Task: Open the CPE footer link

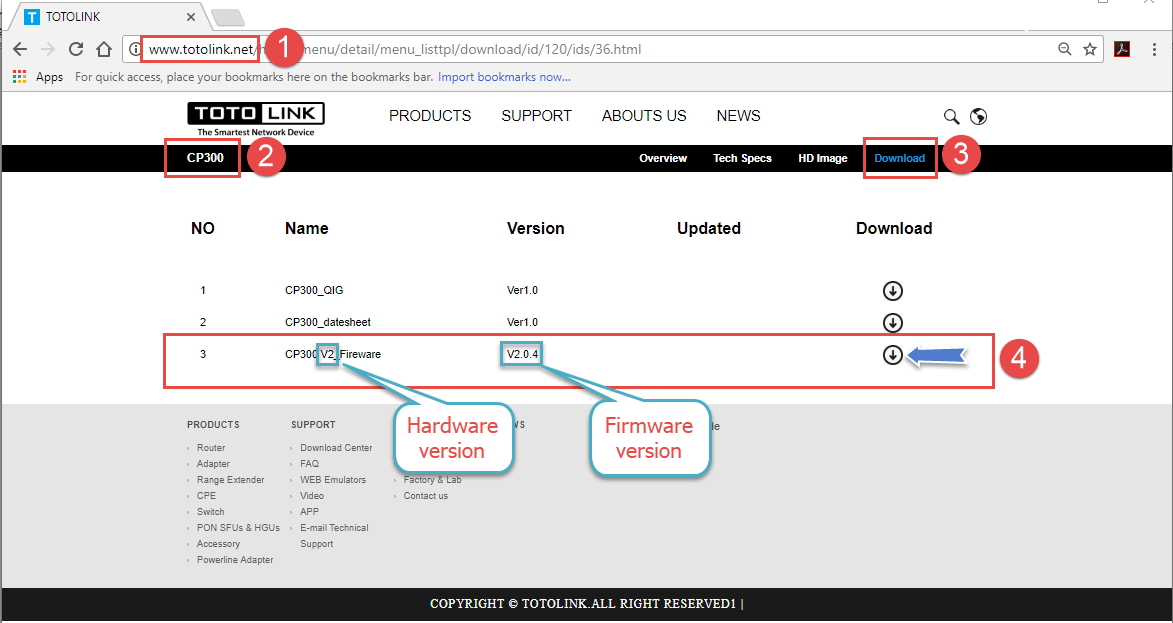Action: (x=207, y=496)
